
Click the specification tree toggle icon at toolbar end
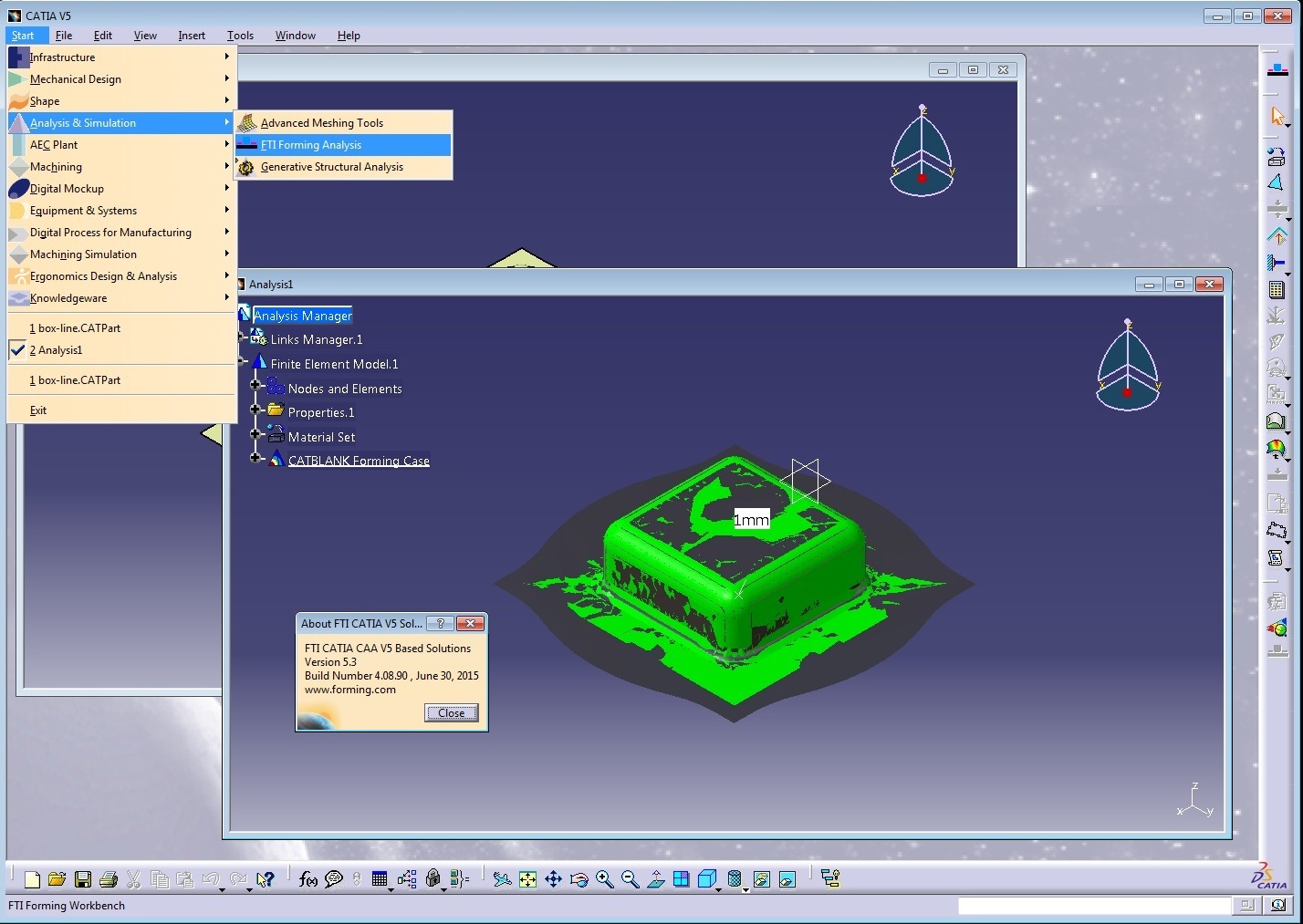coord(830,879)
